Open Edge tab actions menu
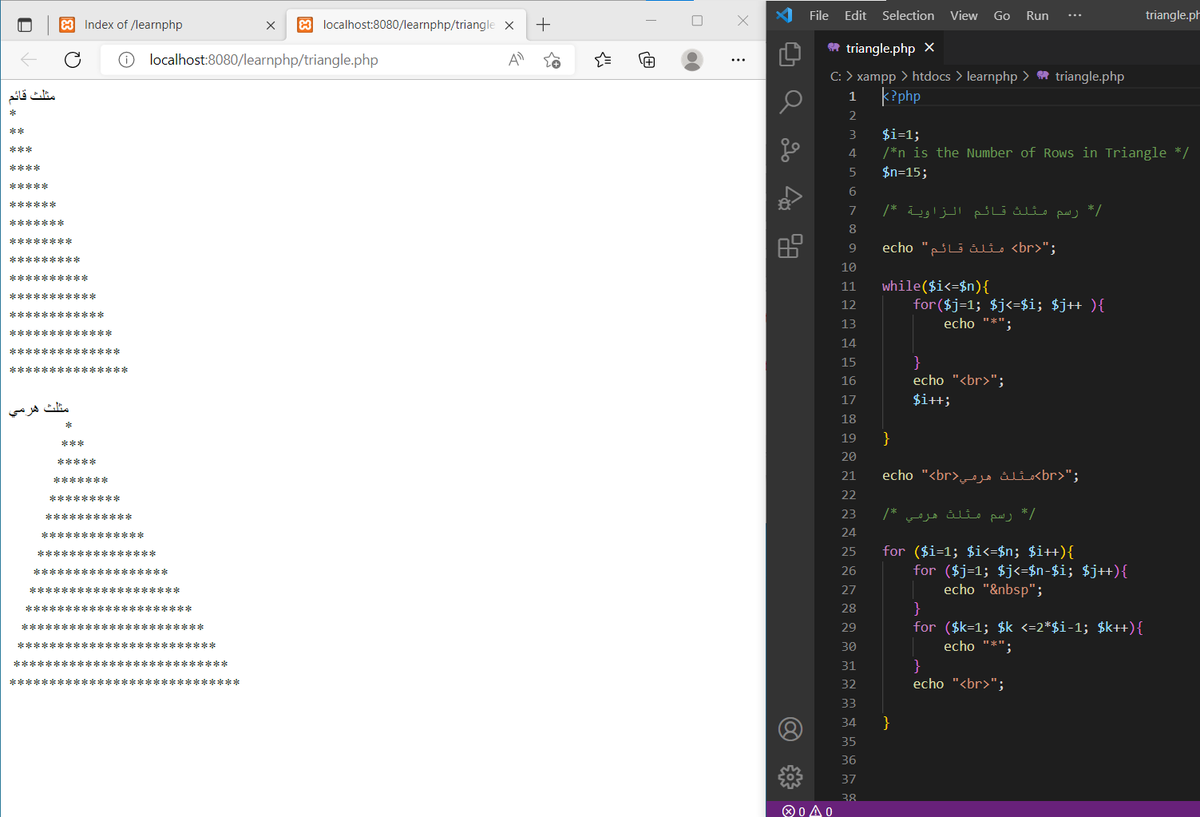This screenshot has width=1200, height=817. coord(25,24)
